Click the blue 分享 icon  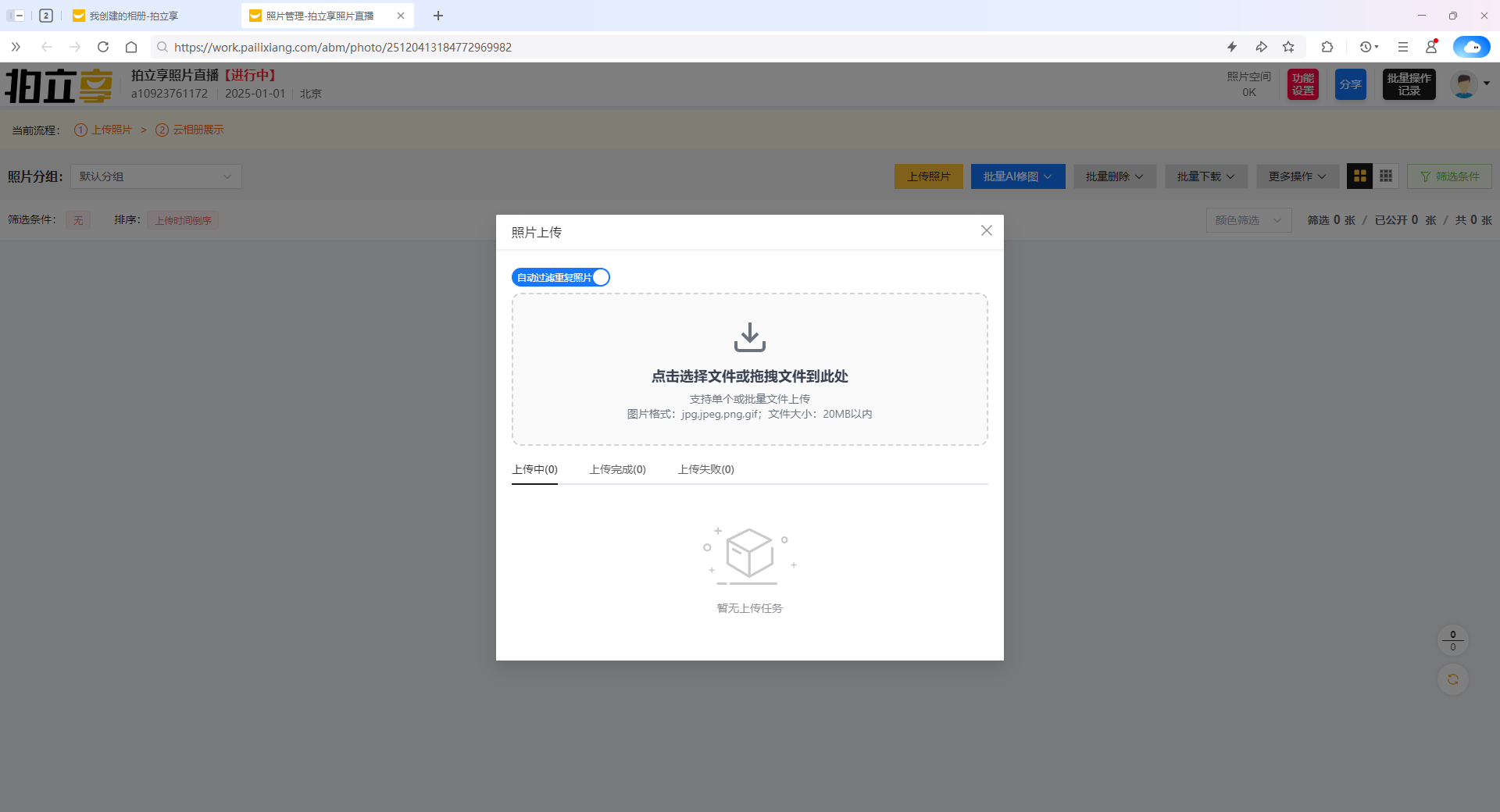tap(1350, 84)
